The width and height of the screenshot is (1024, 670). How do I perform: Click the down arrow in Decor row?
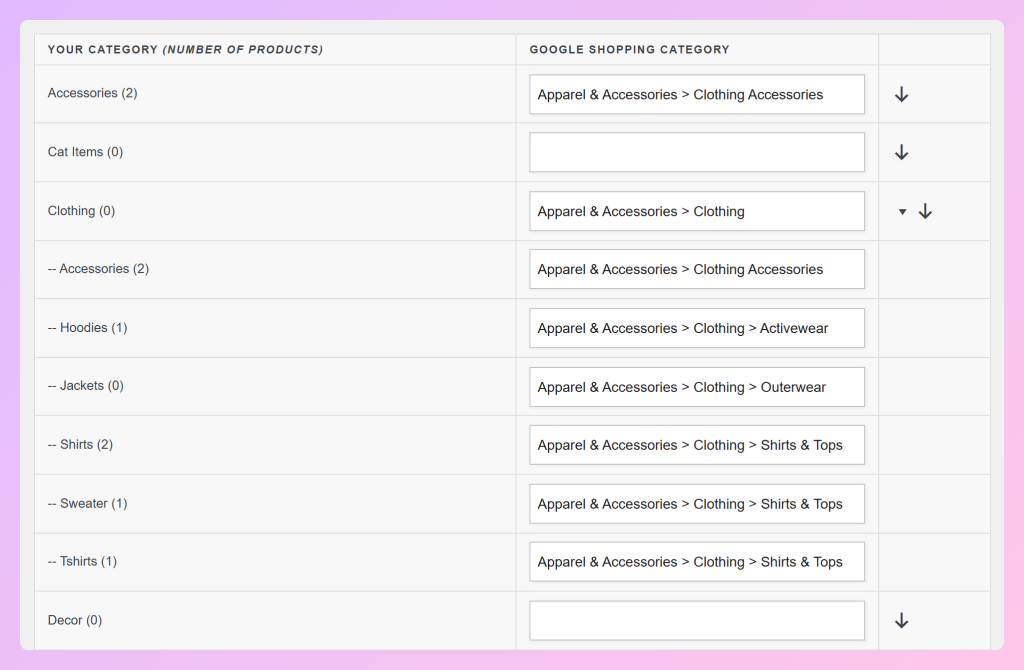click(x=901, y=620)
